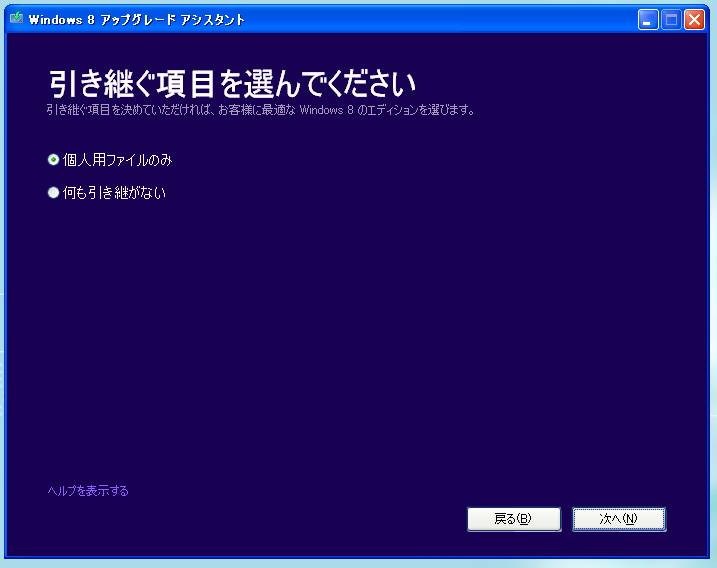Open the ヘルプを表示する help link
The height and width of the screenshot is (568, 717).
88,491
